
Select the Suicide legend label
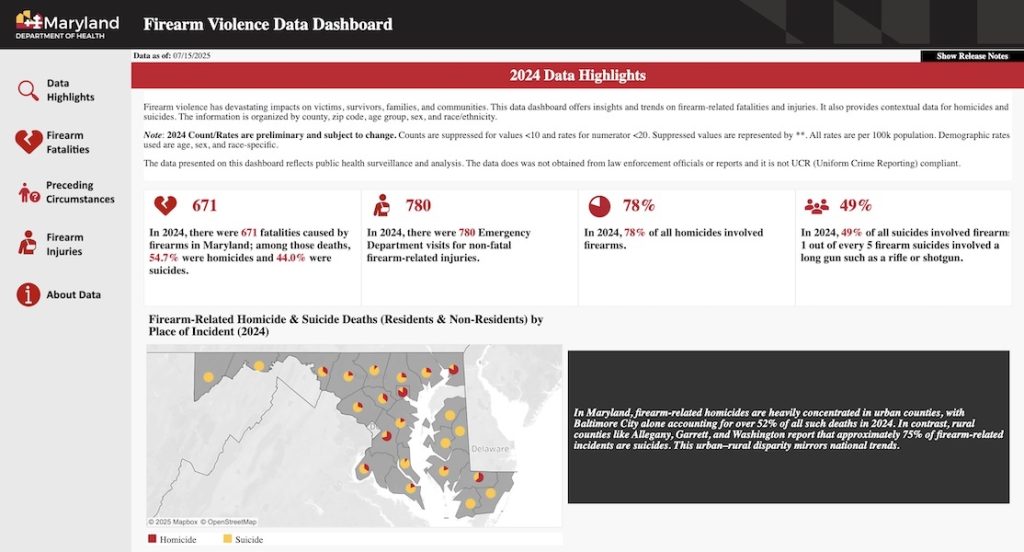point(249,540)
